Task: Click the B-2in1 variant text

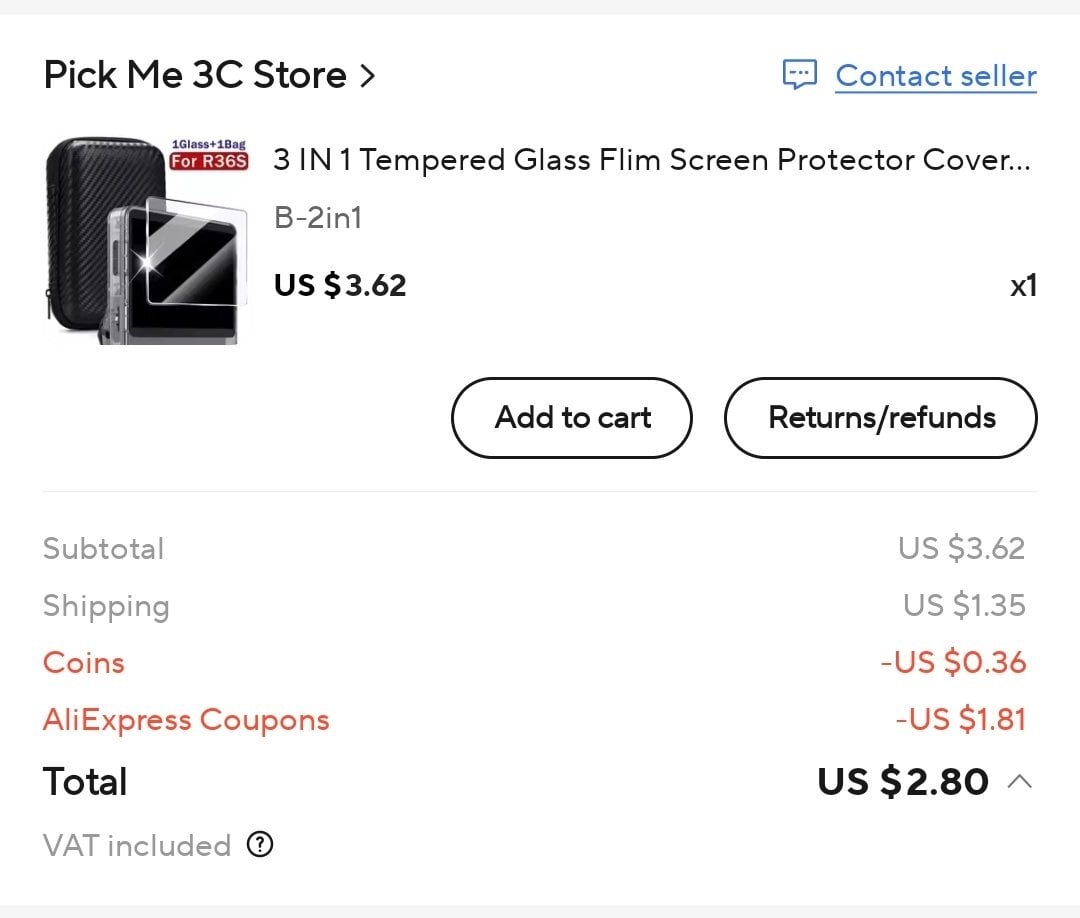Action: (318, 218)
